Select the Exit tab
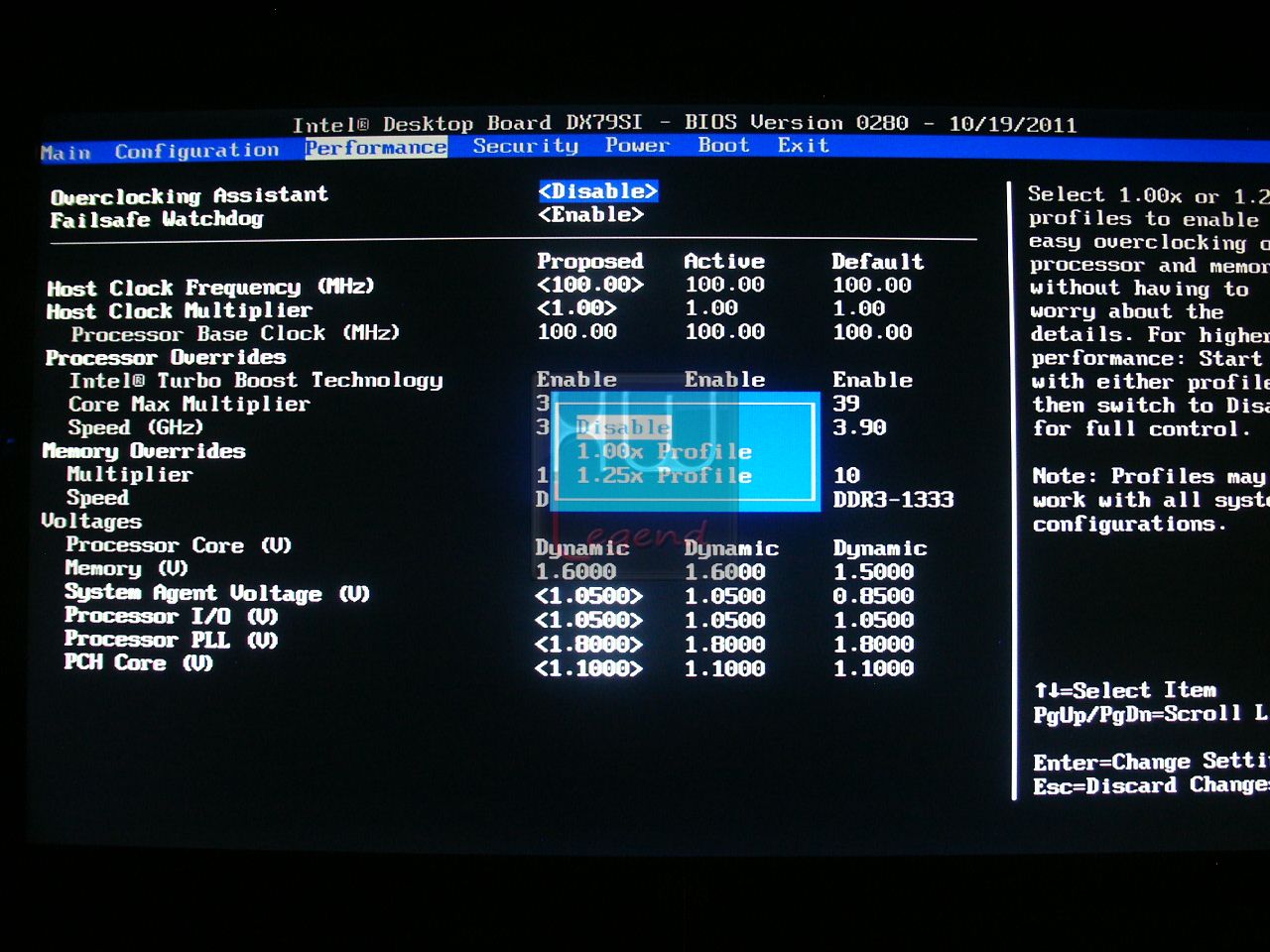The height and width of the screenshot is (952, 1270). [803, 145]
